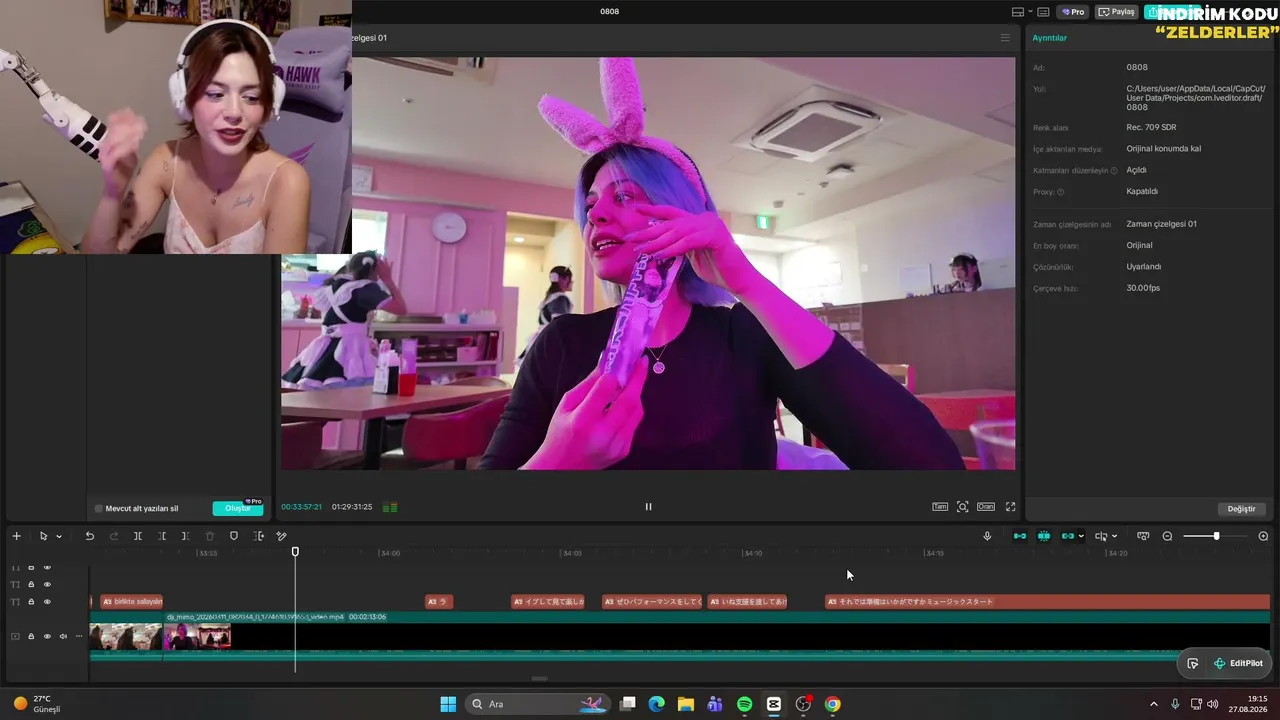The image size is (1280, 720).
Task: Open the linkage options dropdown arrow
Action: click(1081, 537)
